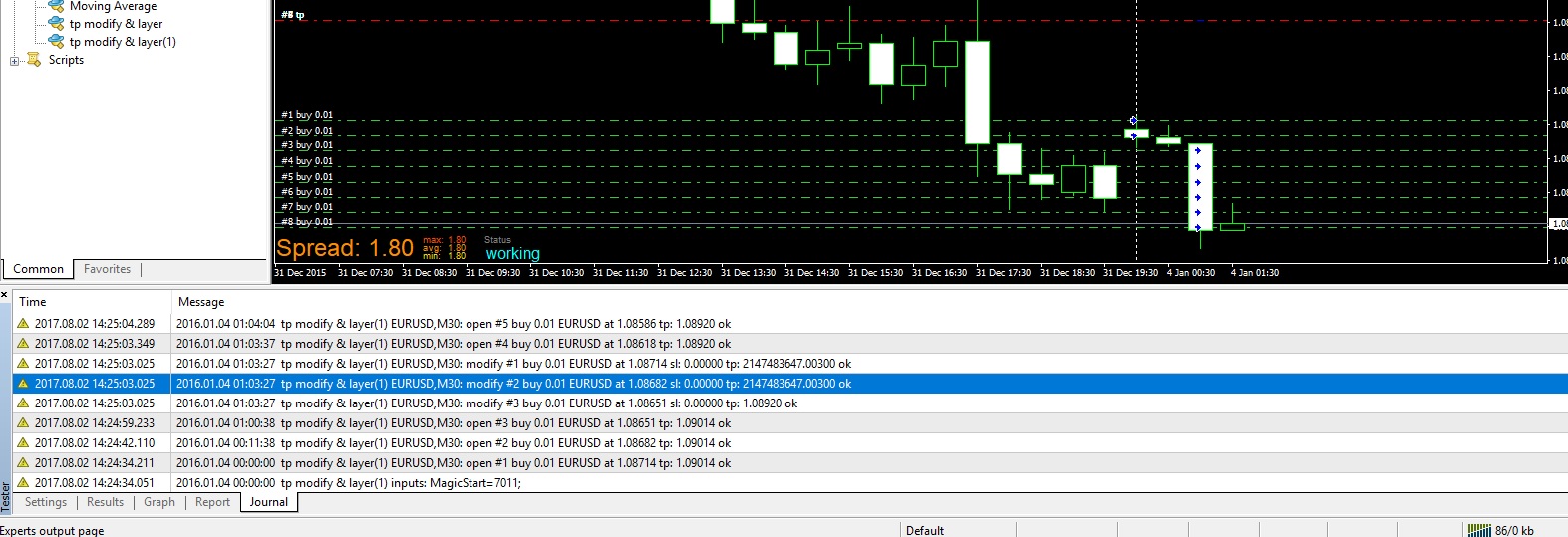Select 'tp modify & layer(1)' expert advisor
The width and height of the screenshot is (1568, 537).
pyautogui.click(x=123, y=42)
